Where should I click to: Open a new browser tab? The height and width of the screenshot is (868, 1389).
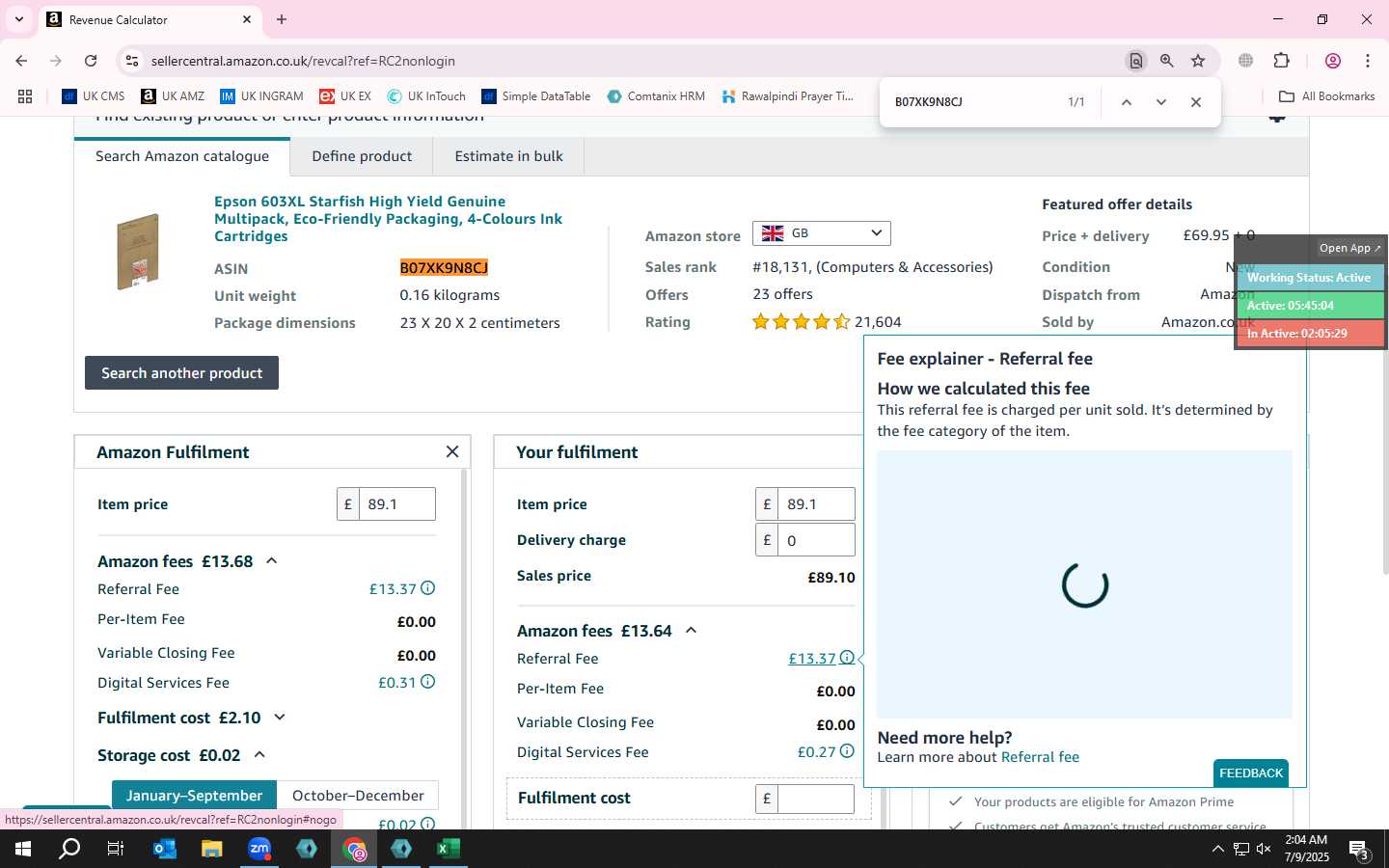click(x=282, y=19)
